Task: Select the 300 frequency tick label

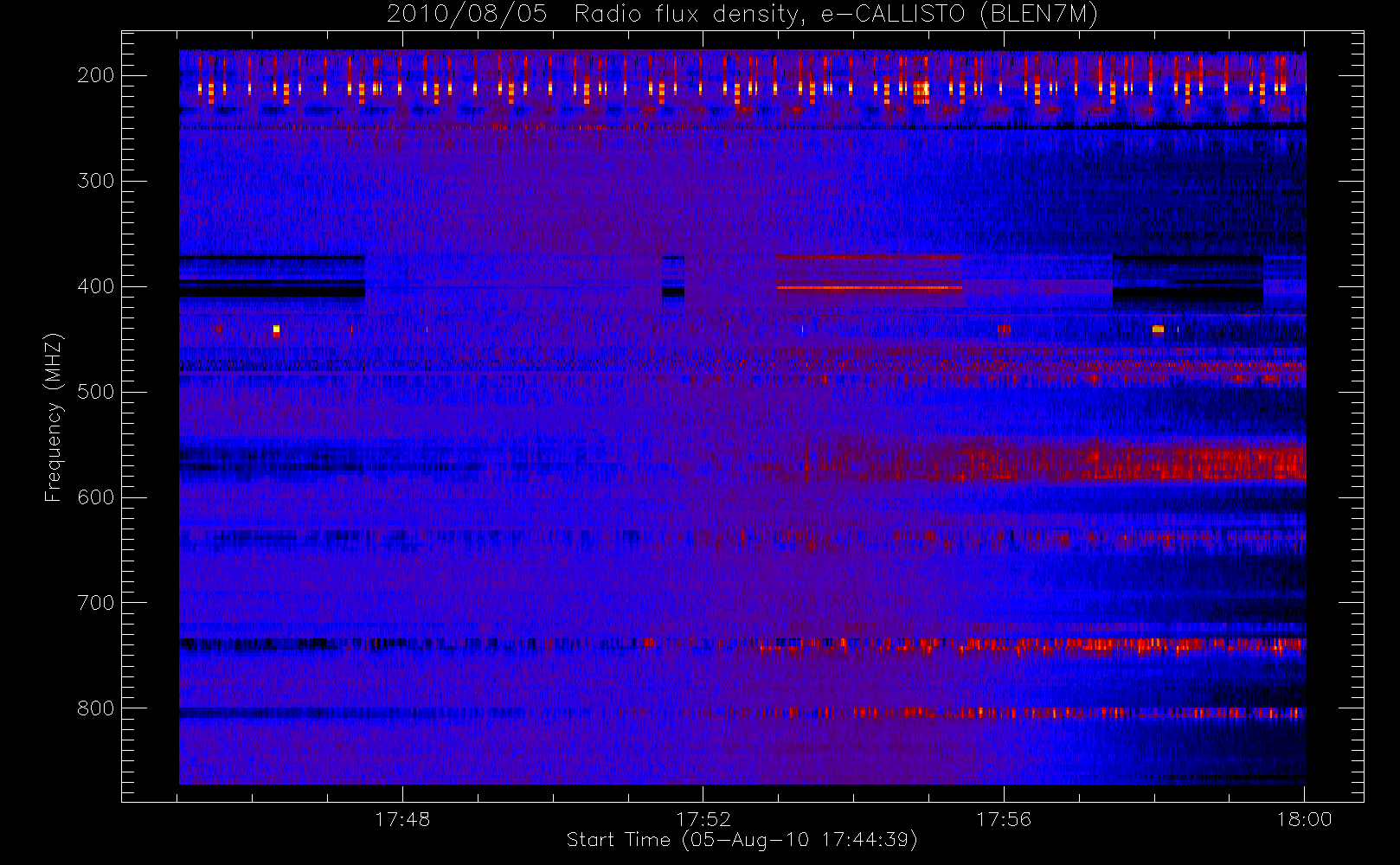Action: point(95,181)
